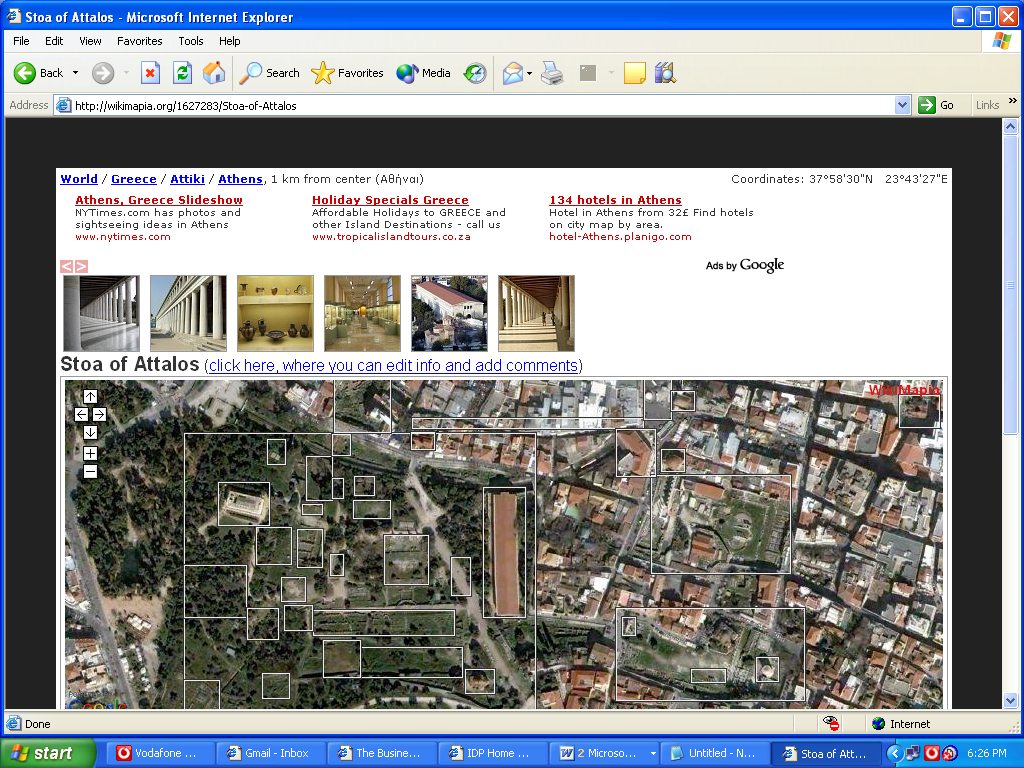The height and width of the screenshot is (768, 1024).
Task: Expand the Mail button dropdown arrow
Action: click(x=530, y=73)
